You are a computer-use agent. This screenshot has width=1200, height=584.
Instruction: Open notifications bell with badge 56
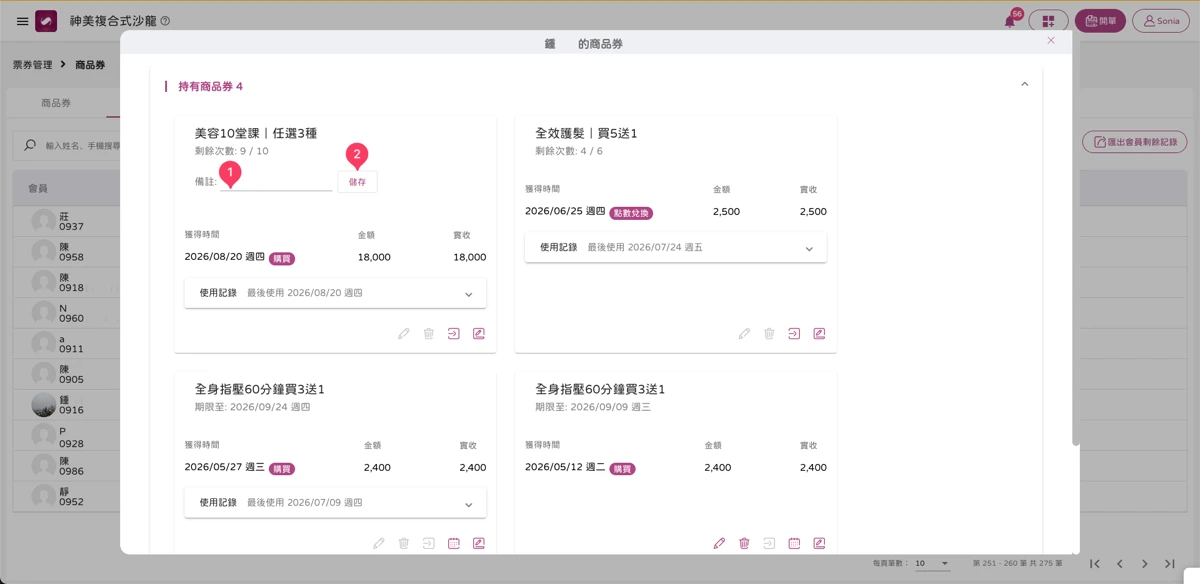click(1011, 21)
